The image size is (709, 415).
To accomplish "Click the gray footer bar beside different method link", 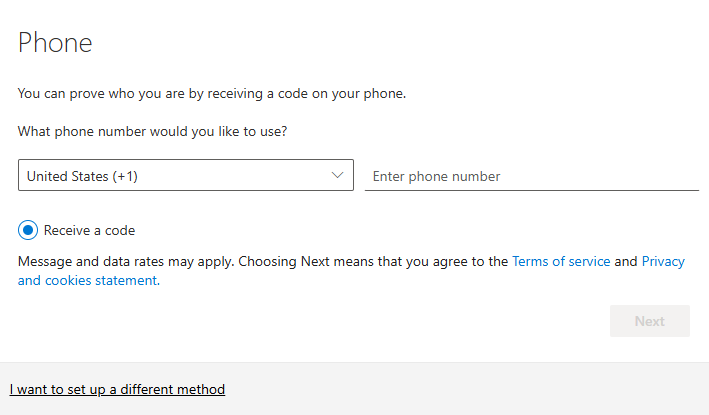I will 466,389.
